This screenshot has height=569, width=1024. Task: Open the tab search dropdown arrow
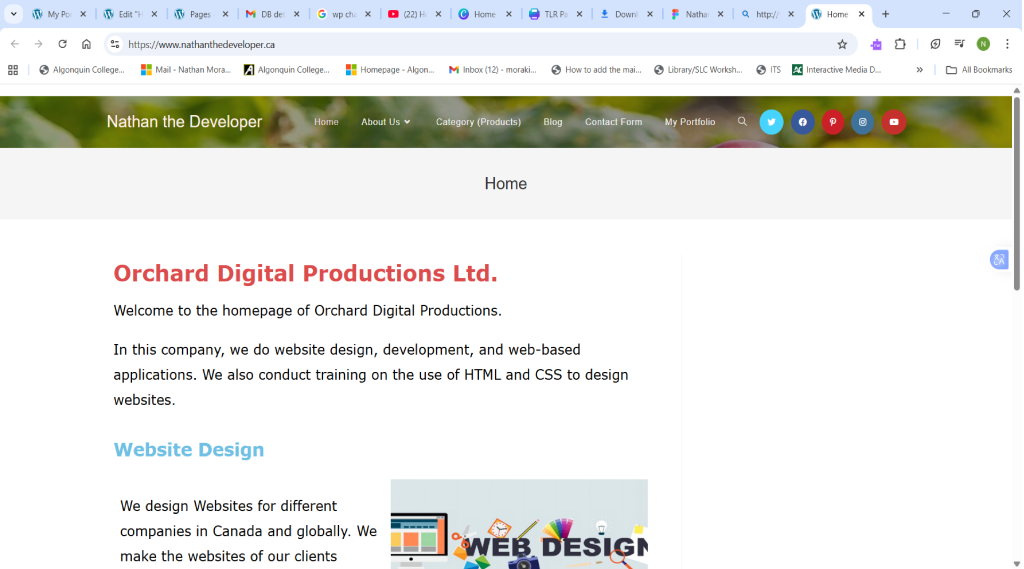(x=14, y=14)
